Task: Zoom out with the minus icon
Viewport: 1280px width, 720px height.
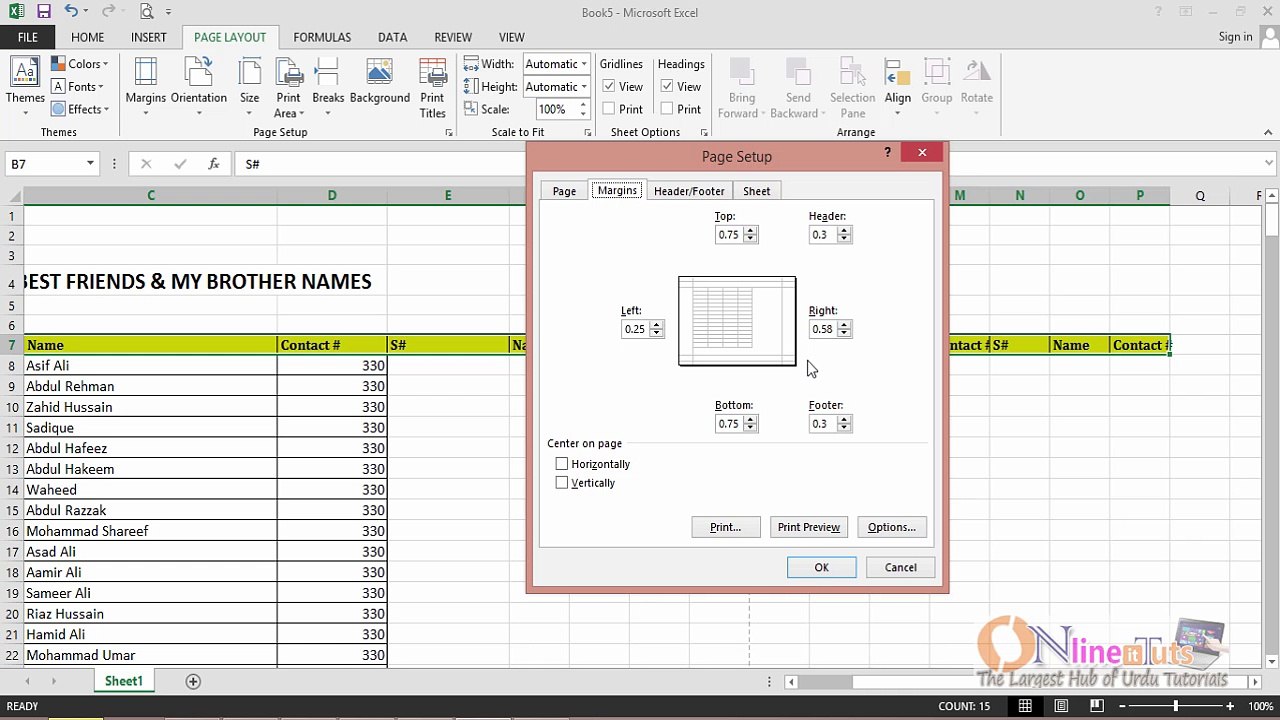Action: coord(1125,706)
